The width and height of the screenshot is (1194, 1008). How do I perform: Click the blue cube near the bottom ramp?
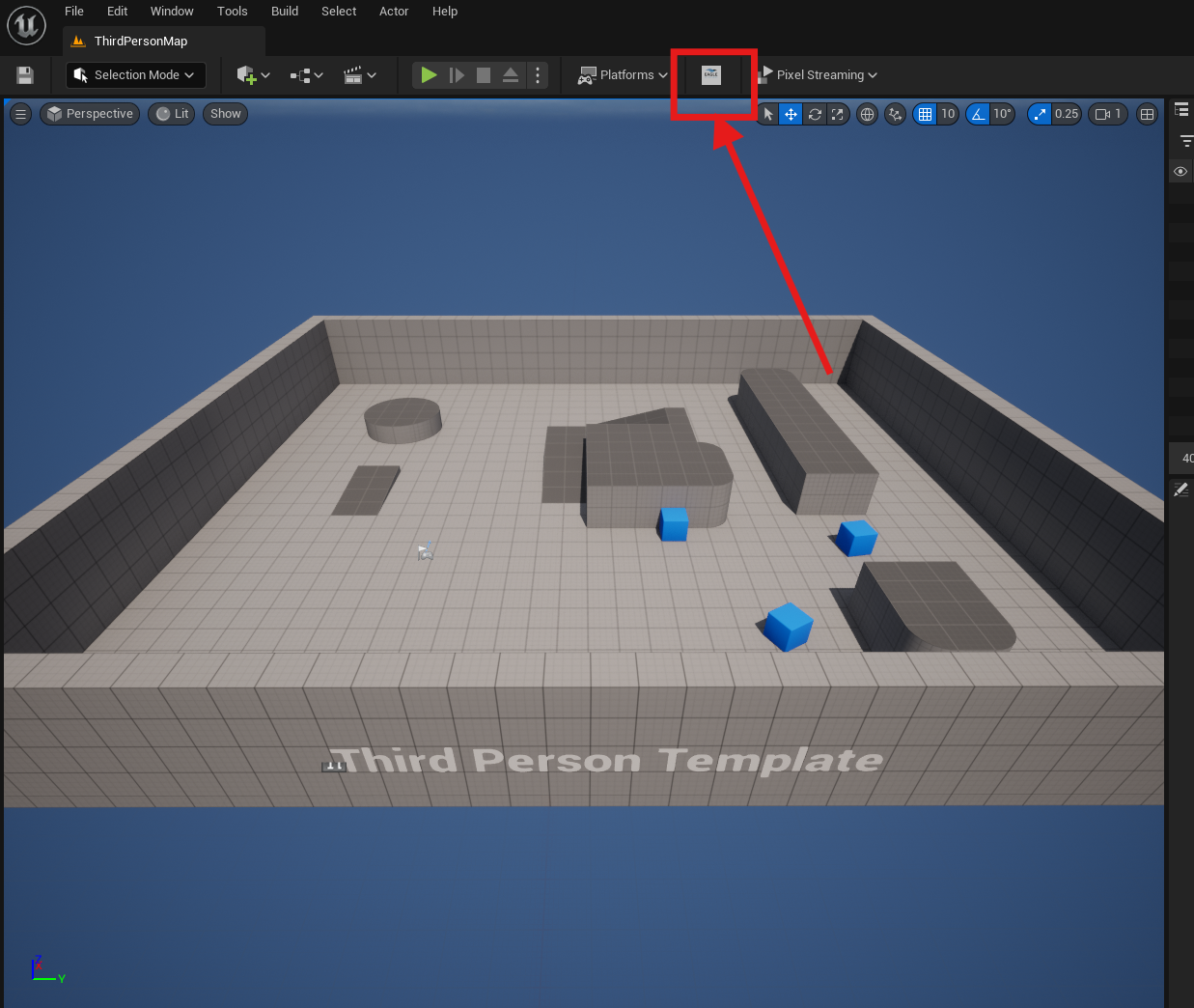[x=789, y=626]
